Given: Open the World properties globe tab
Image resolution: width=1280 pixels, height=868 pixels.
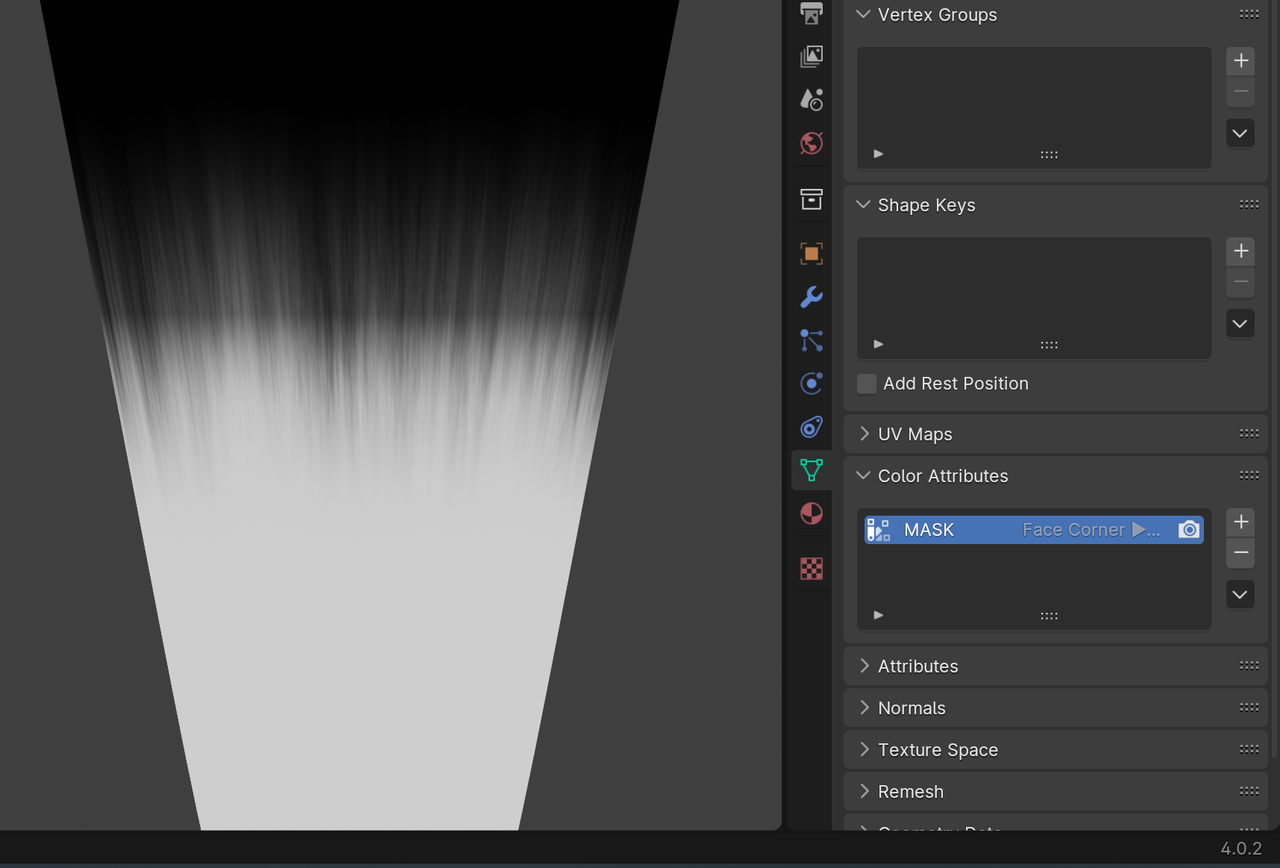Looking at the screenshot, I should [811, 143].
